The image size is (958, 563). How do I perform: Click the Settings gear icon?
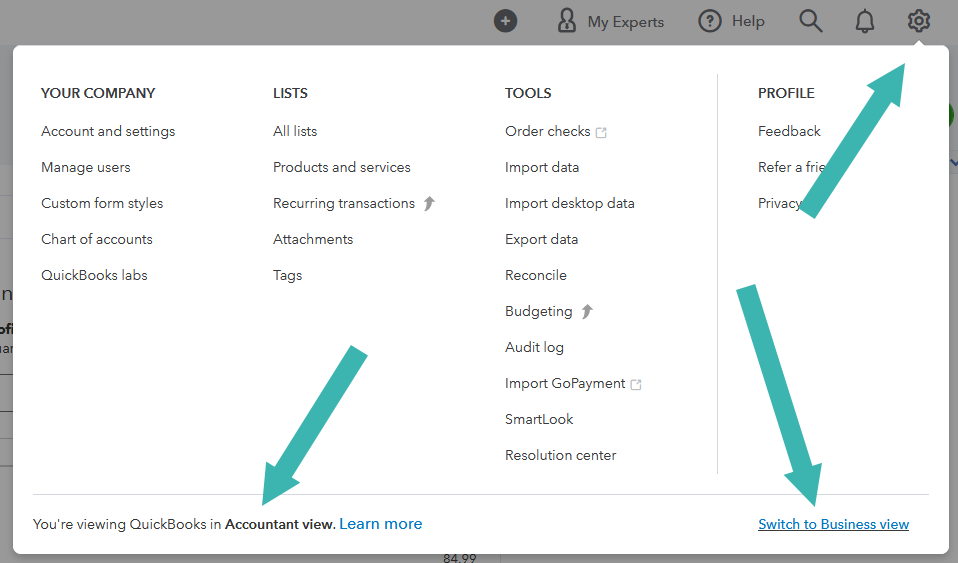(x=918, y=21)
